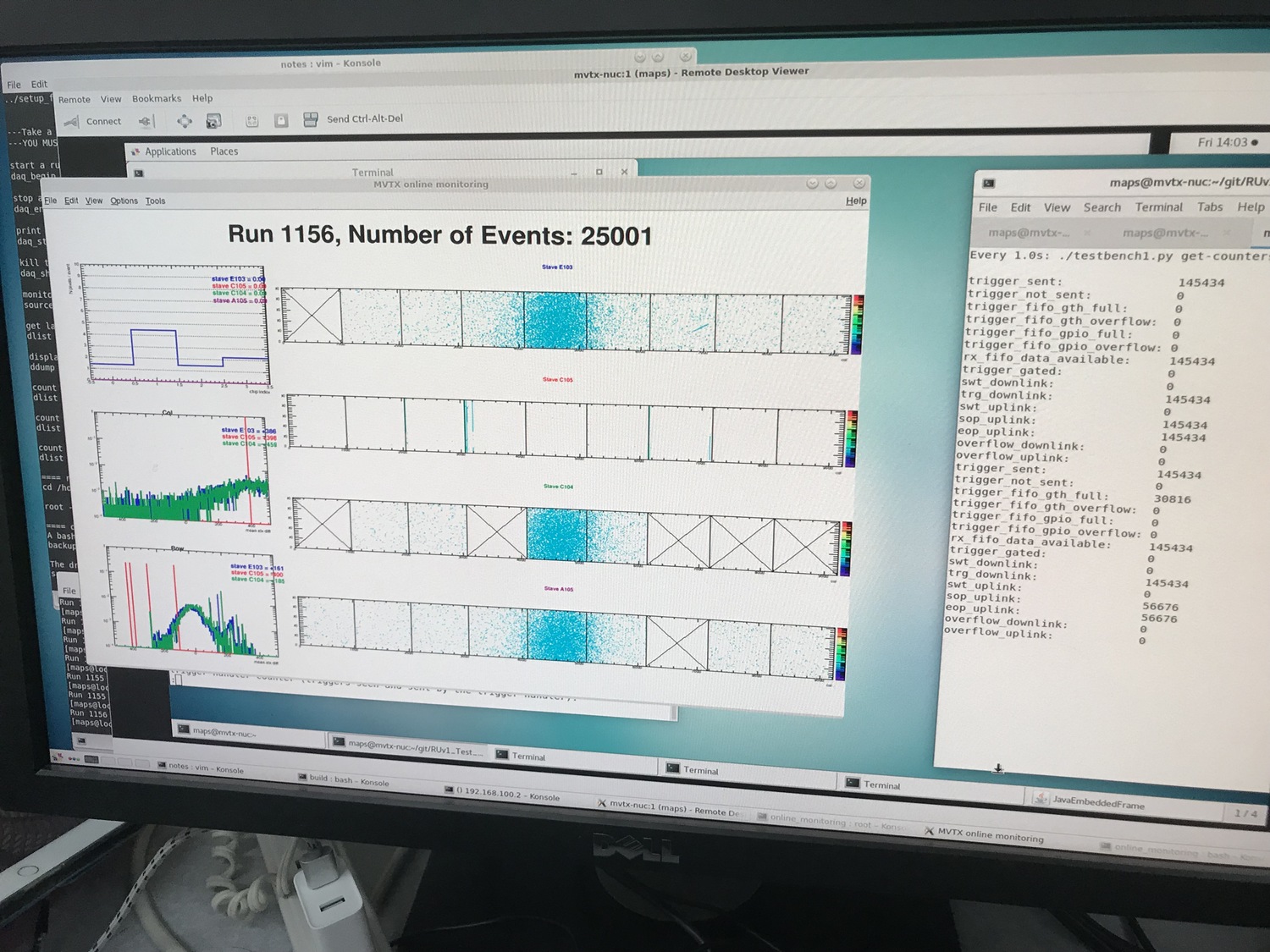Select build : bash - Konsole in host taskbar

pyautogui.click(x=344, y=779)
